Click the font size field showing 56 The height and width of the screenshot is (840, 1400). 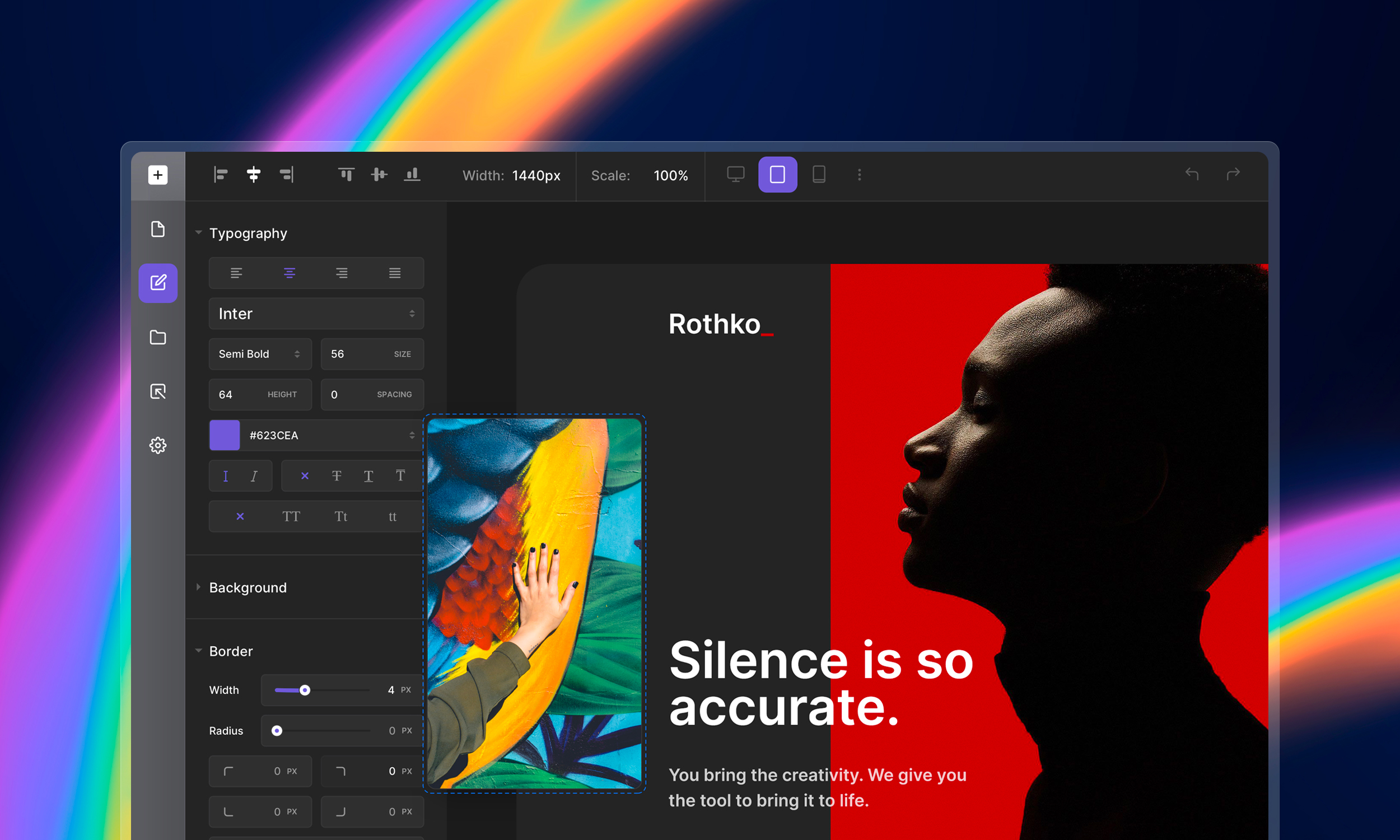click(x=372, y=354)
